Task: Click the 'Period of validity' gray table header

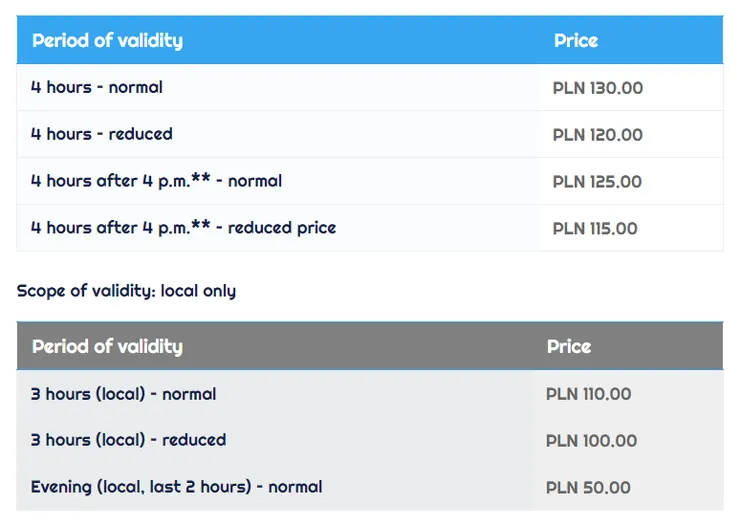Action: point(107,347)
